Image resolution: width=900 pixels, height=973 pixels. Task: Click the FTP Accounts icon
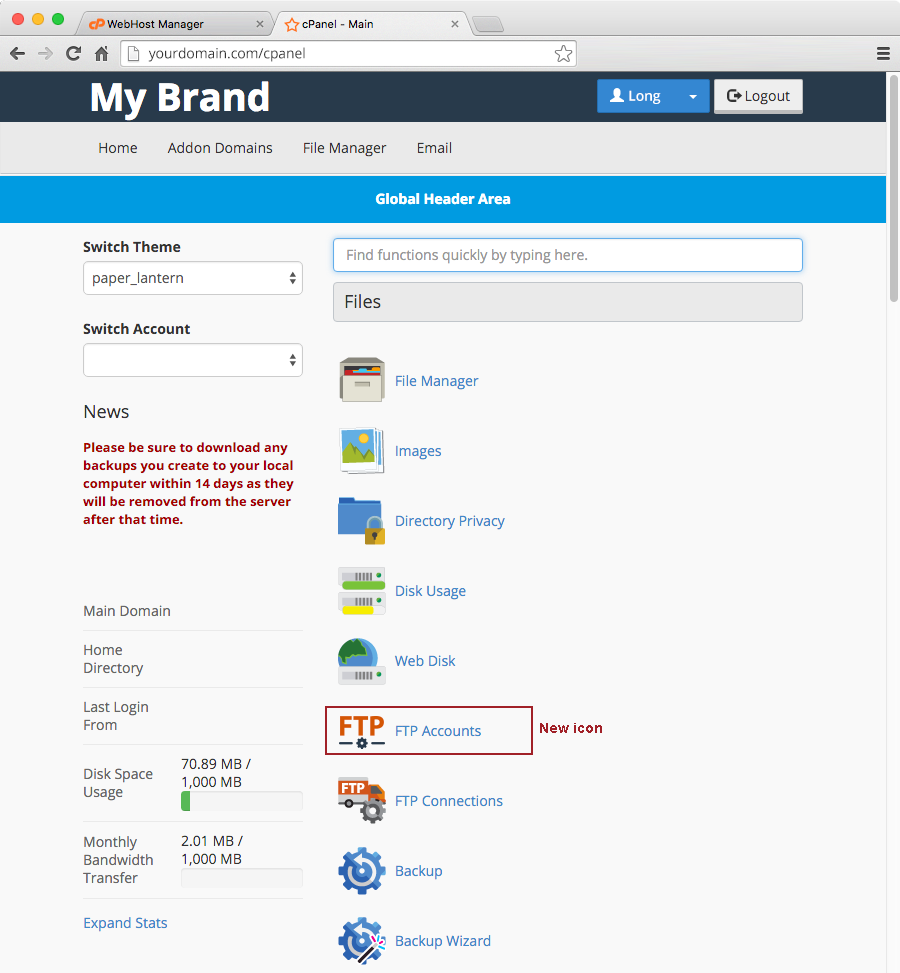tap(361, 730)
